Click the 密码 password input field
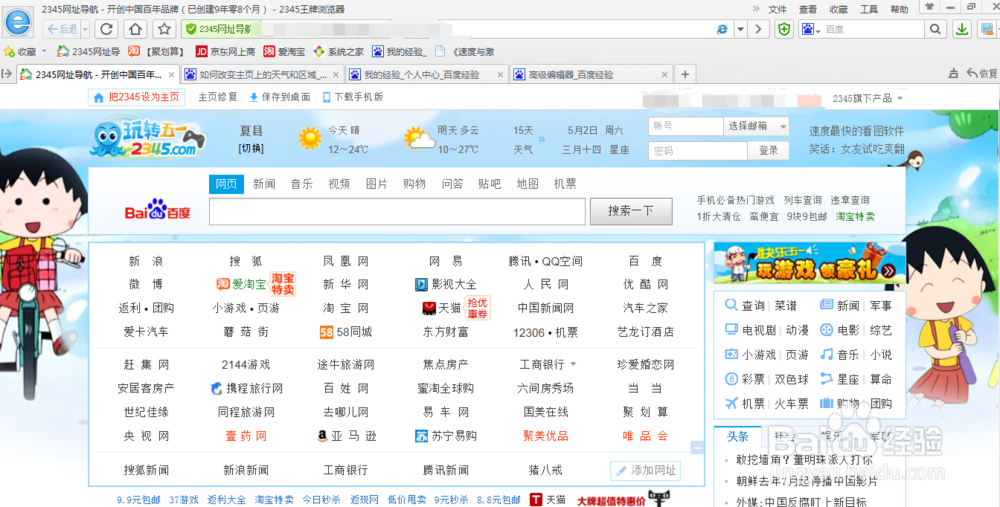The image size is (1000, 507). 698,151
